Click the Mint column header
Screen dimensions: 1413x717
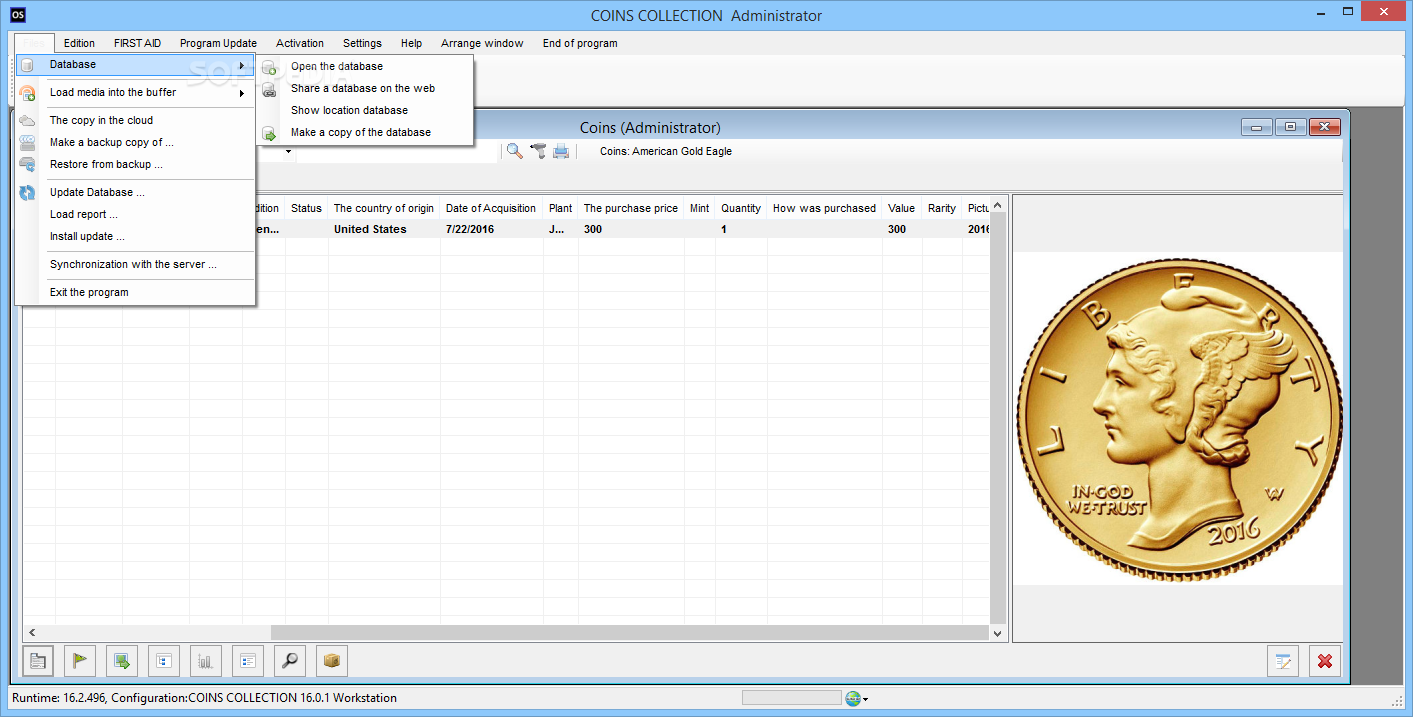[x=700, y=208]
